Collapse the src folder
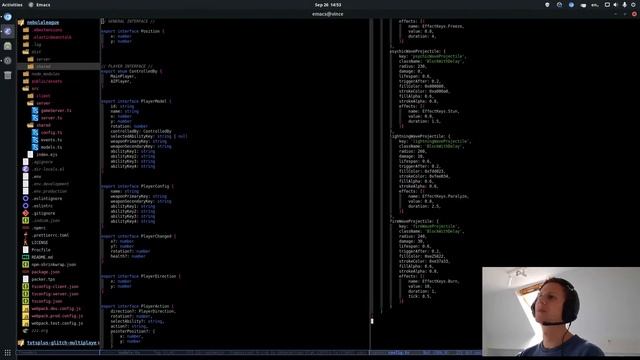 [x=25, y=89]
